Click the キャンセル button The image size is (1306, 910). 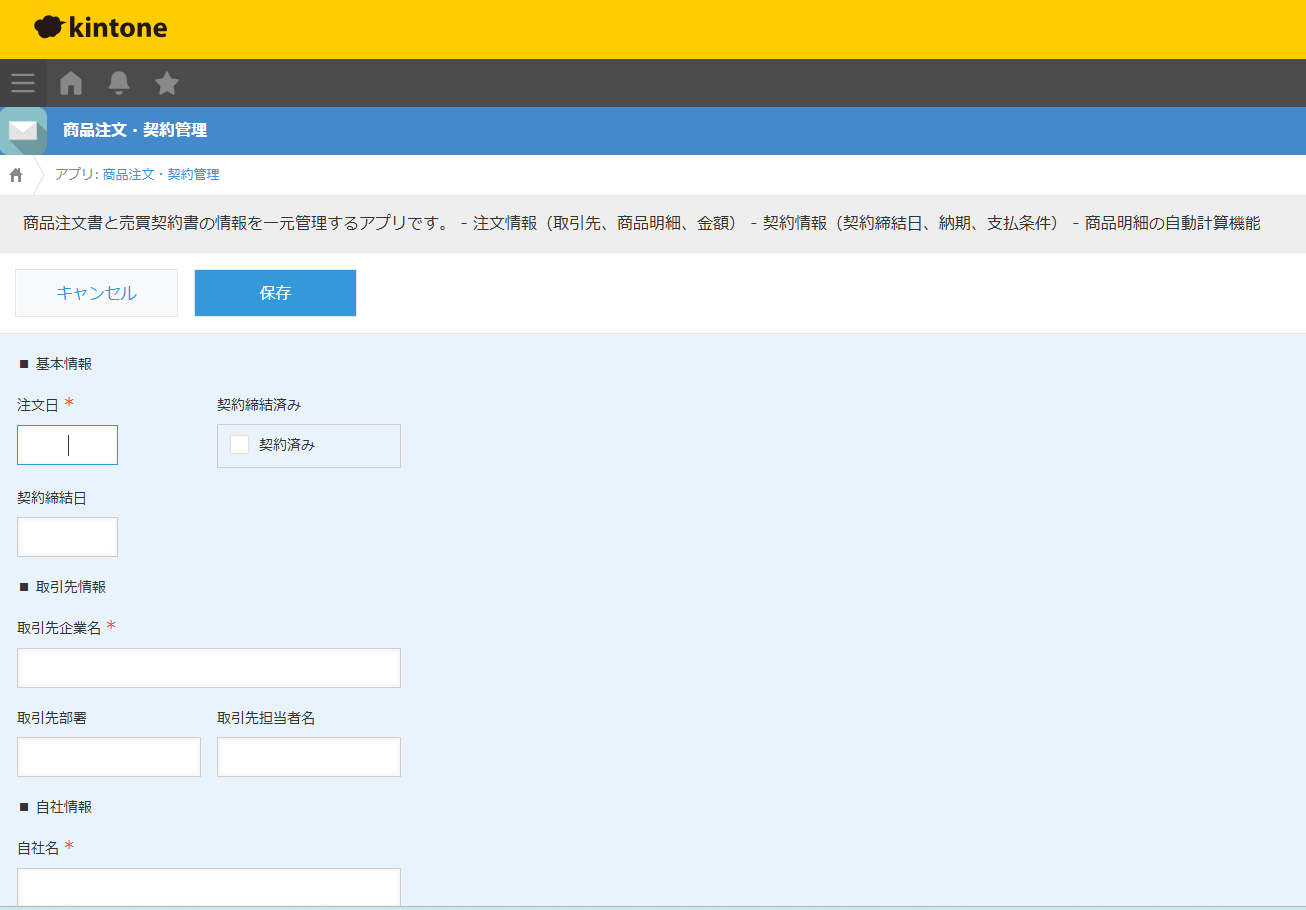point(96,293)
